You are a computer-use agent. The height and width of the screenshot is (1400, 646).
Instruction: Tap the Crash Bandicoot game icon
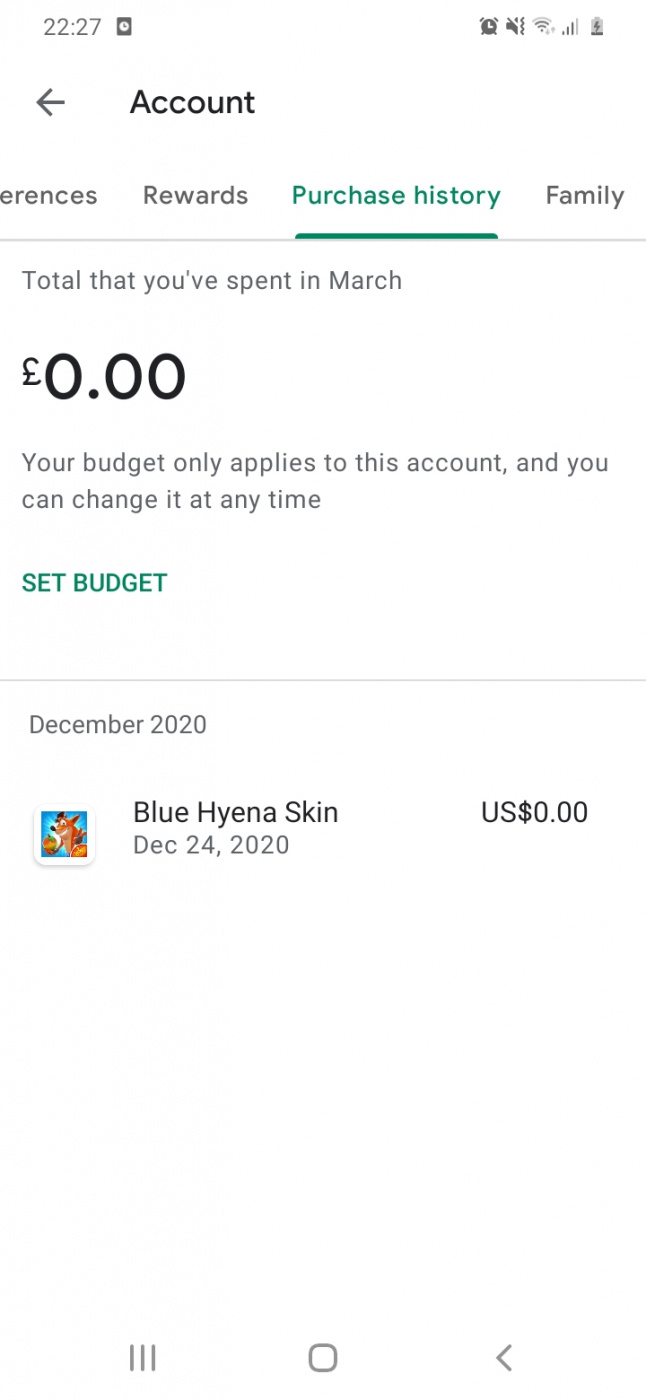(x=64, y=833)
